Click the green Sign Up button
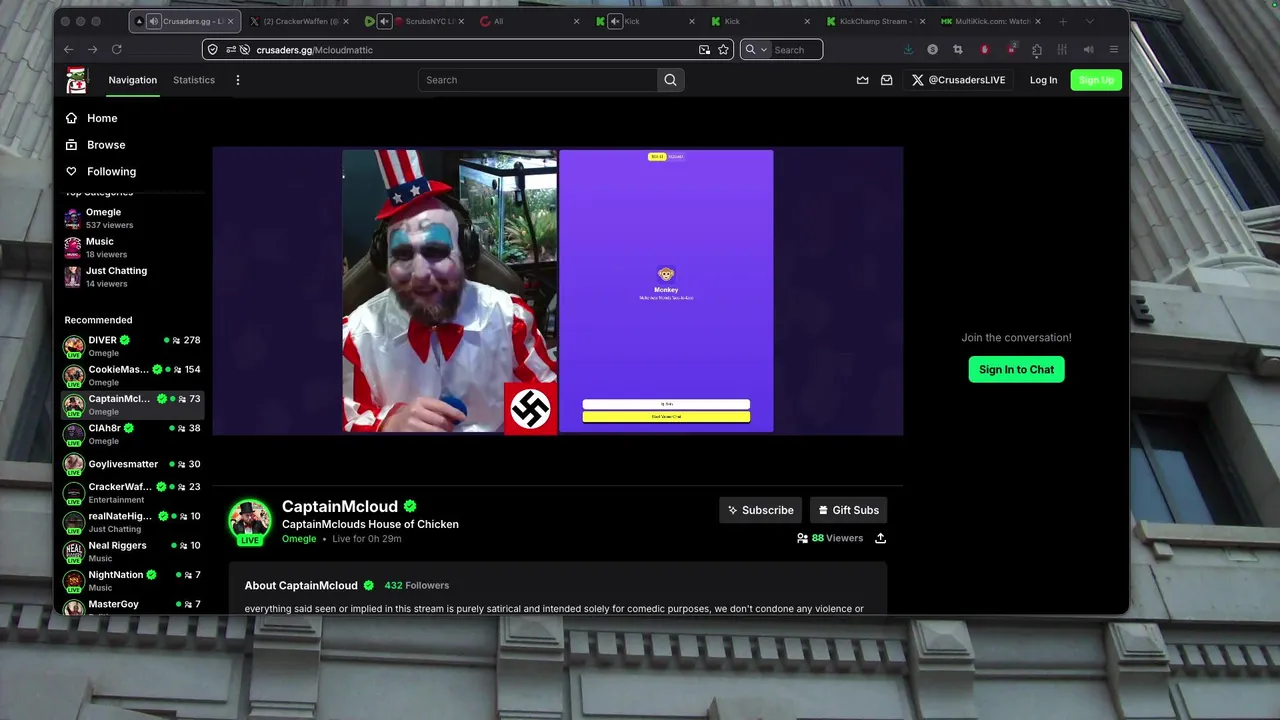The width and height of the screenshot is (1280, 720). 1096,80
